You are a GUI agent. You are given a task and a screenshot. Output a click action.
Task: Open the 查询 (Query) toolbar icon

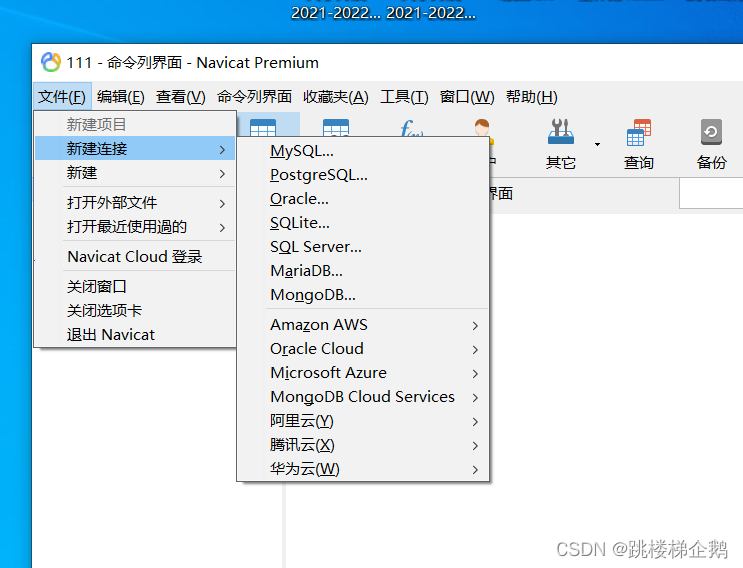pos(638,144)
